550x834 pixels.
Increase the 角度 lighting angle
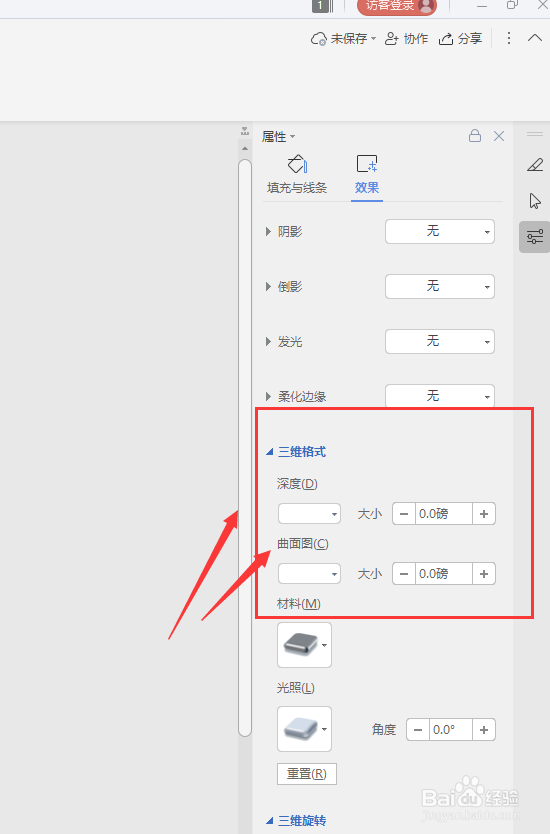484,730
